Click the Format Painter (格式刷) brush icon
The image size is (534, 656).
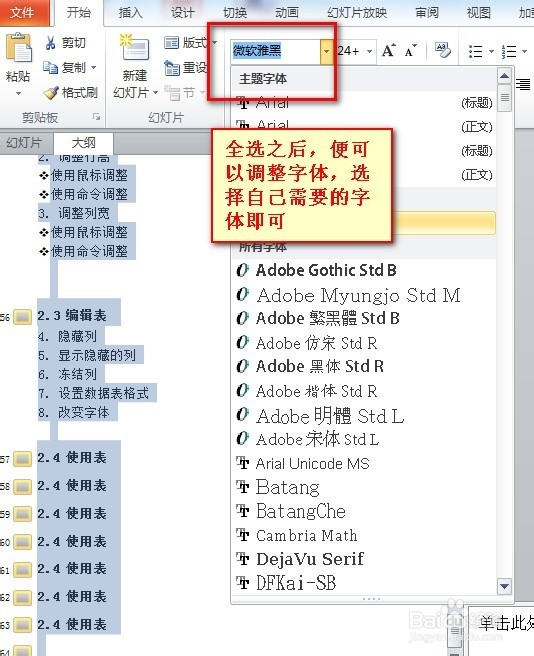coord(51,92)
